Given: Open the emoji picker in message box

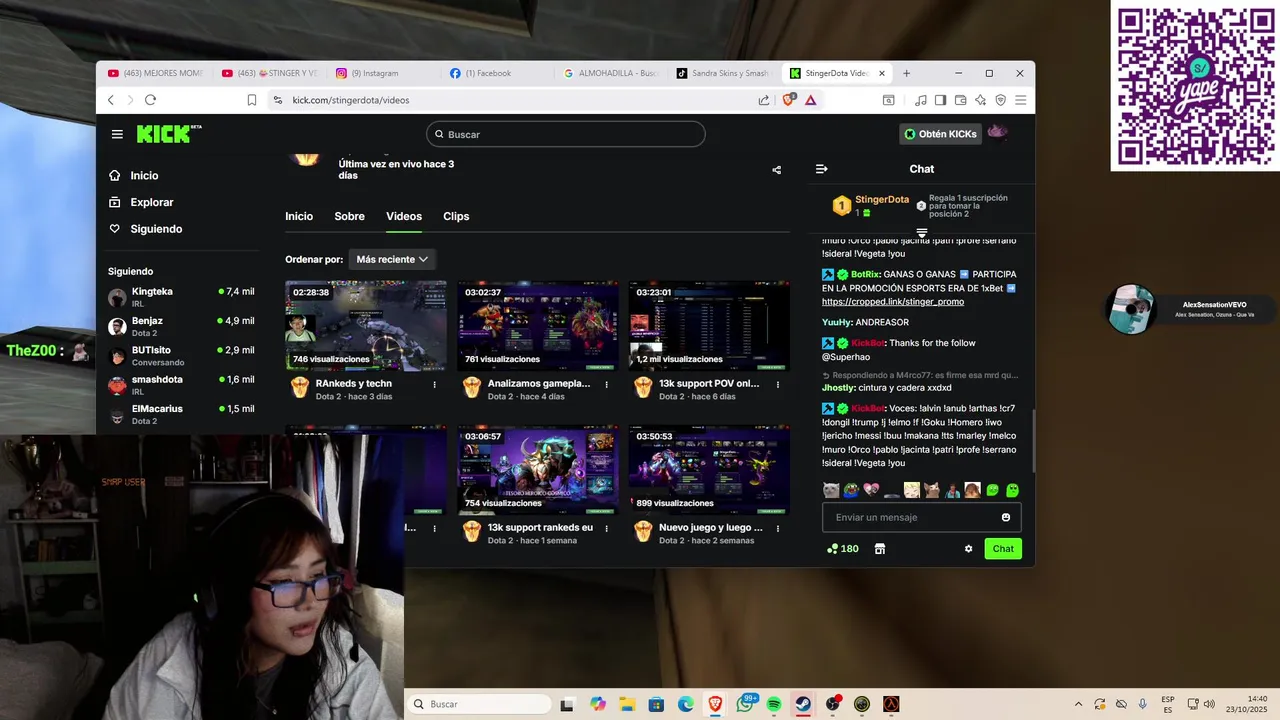Looking at the screenshot, I should tap(1006, 517).
